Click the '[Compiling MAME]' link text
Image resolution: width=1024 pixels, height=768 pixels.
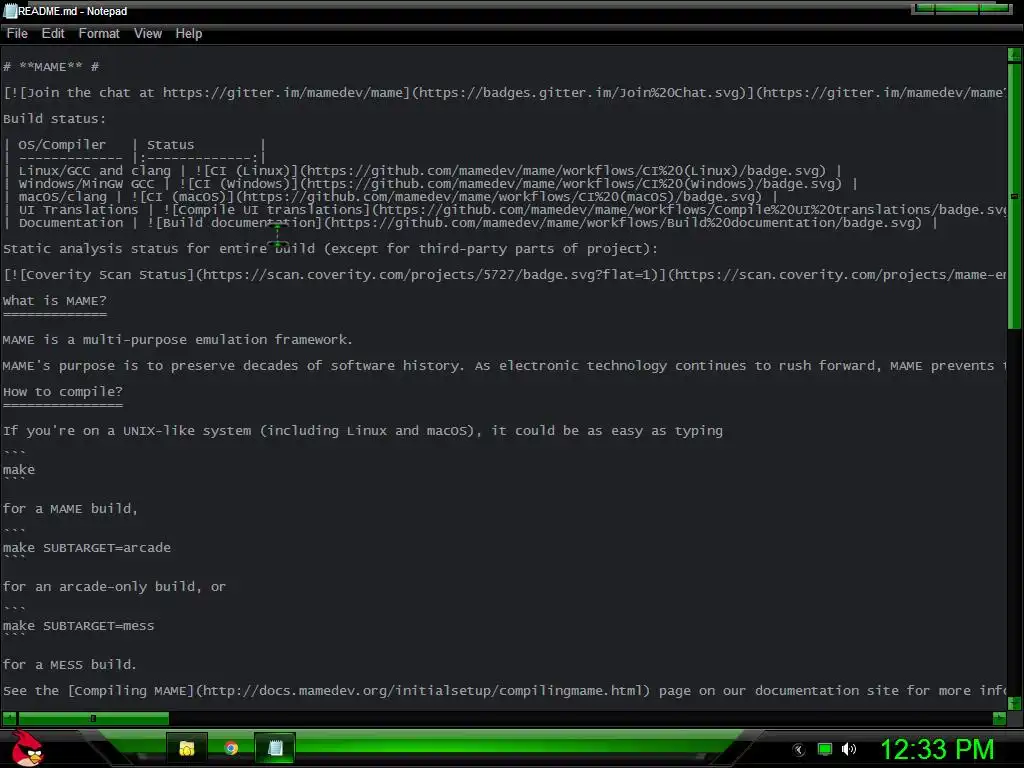click(133, 691)
